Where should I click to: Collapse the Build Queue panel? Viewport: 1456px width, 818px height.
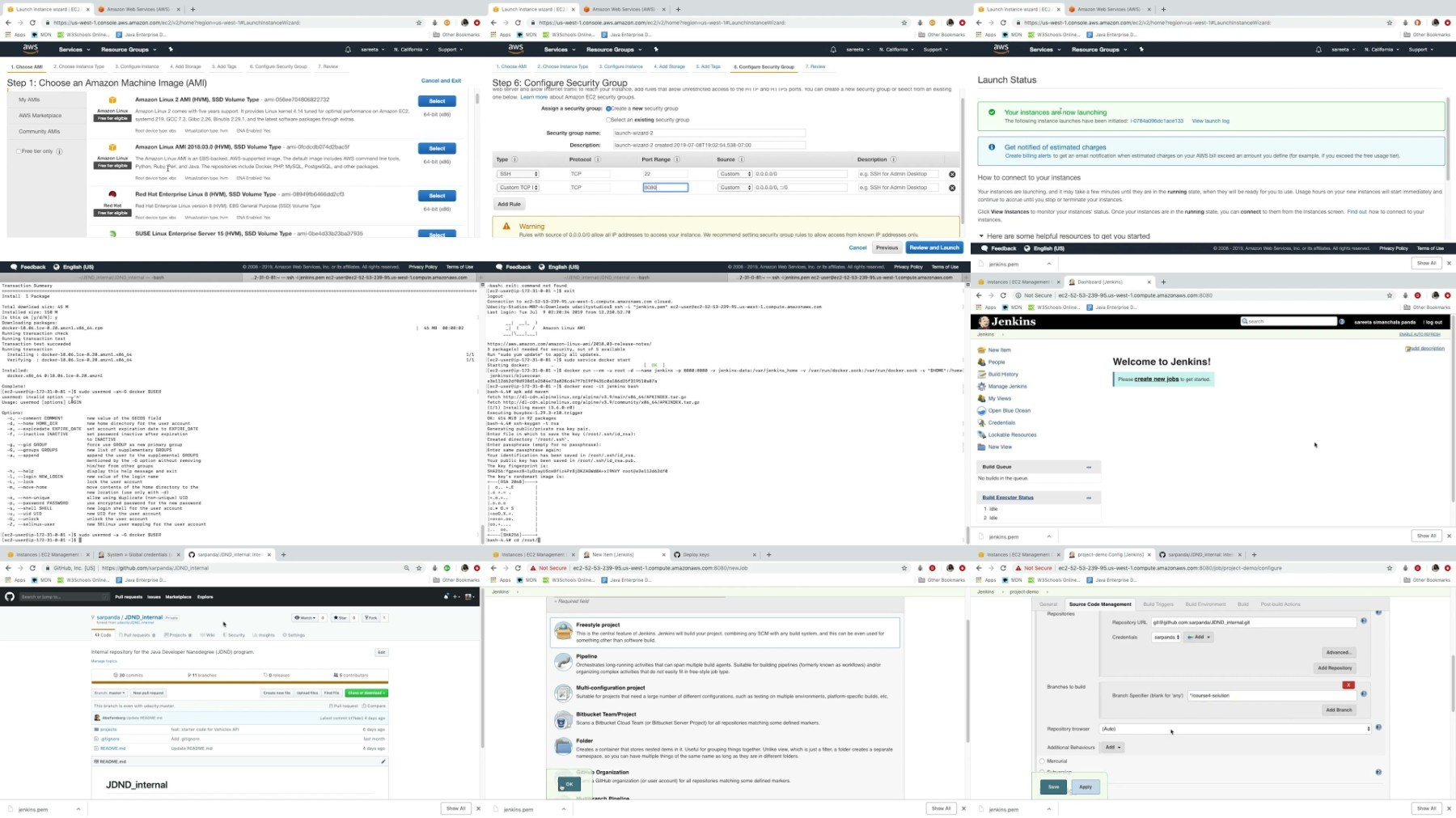[x=1089, y=468]
